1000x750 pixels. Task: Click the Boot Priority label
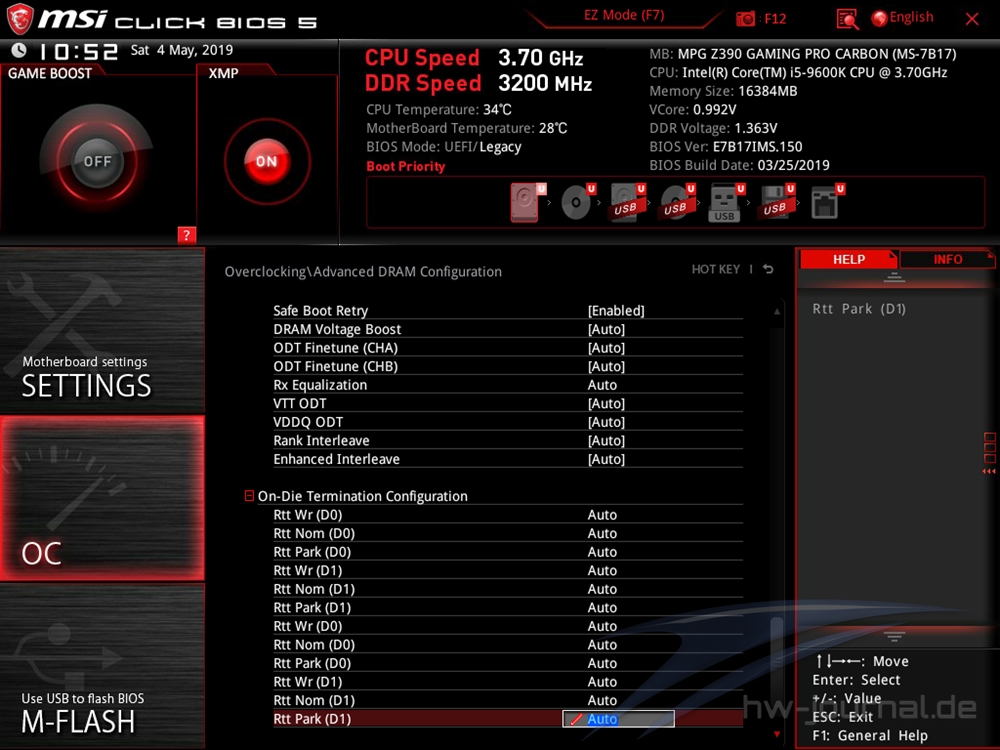406,166
